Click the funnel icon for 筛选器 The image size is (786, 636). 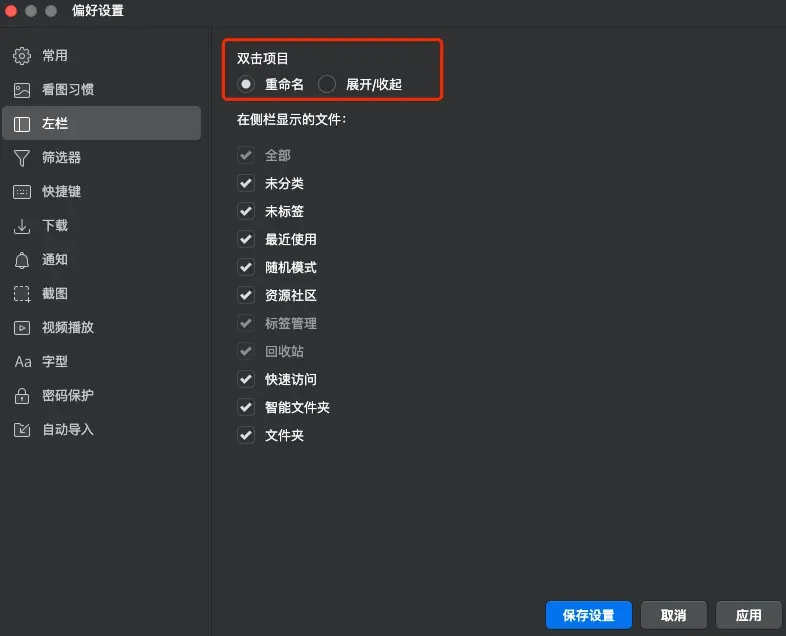tap(22, 158)
